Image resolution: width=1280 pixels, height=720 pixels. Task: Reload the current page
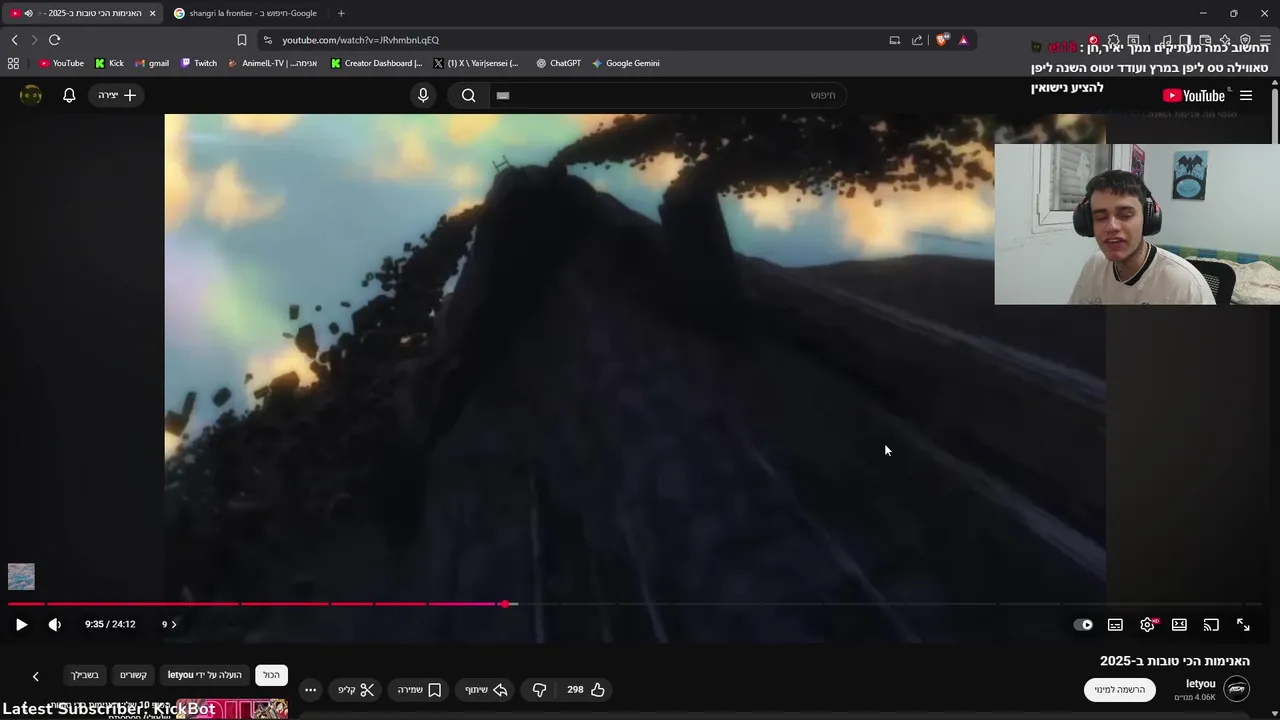point(54,40)
